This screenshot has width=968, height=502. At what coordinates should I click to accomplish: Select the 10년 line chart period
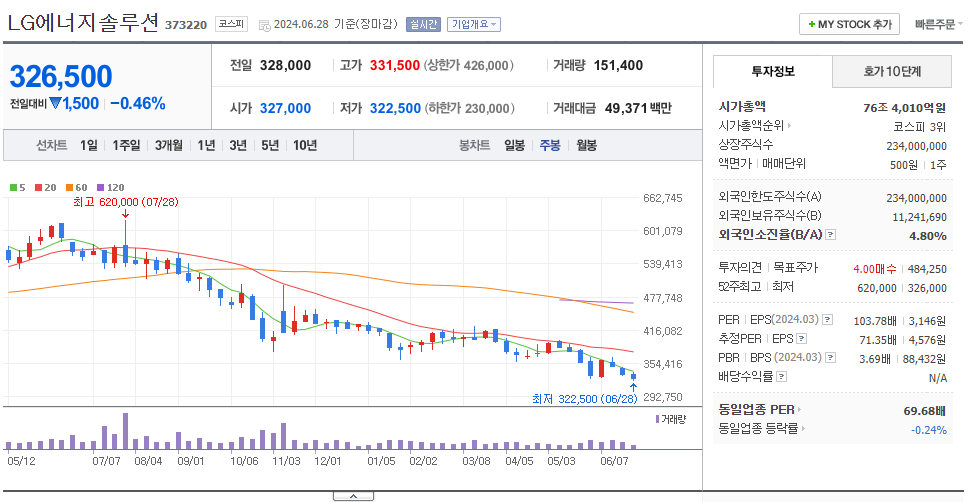point(305,146)
